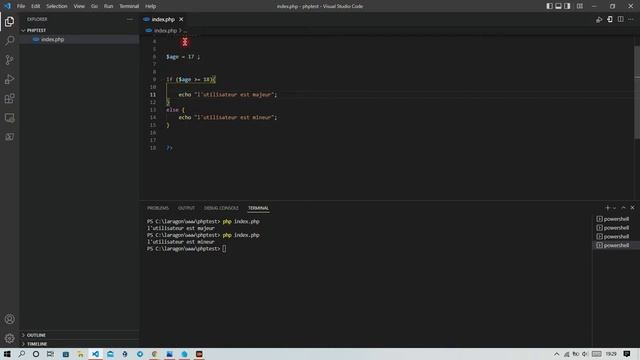The image size is (640, 360).
Task: Switch to the PROBLEMS panel tab
Action: (158, 208)
